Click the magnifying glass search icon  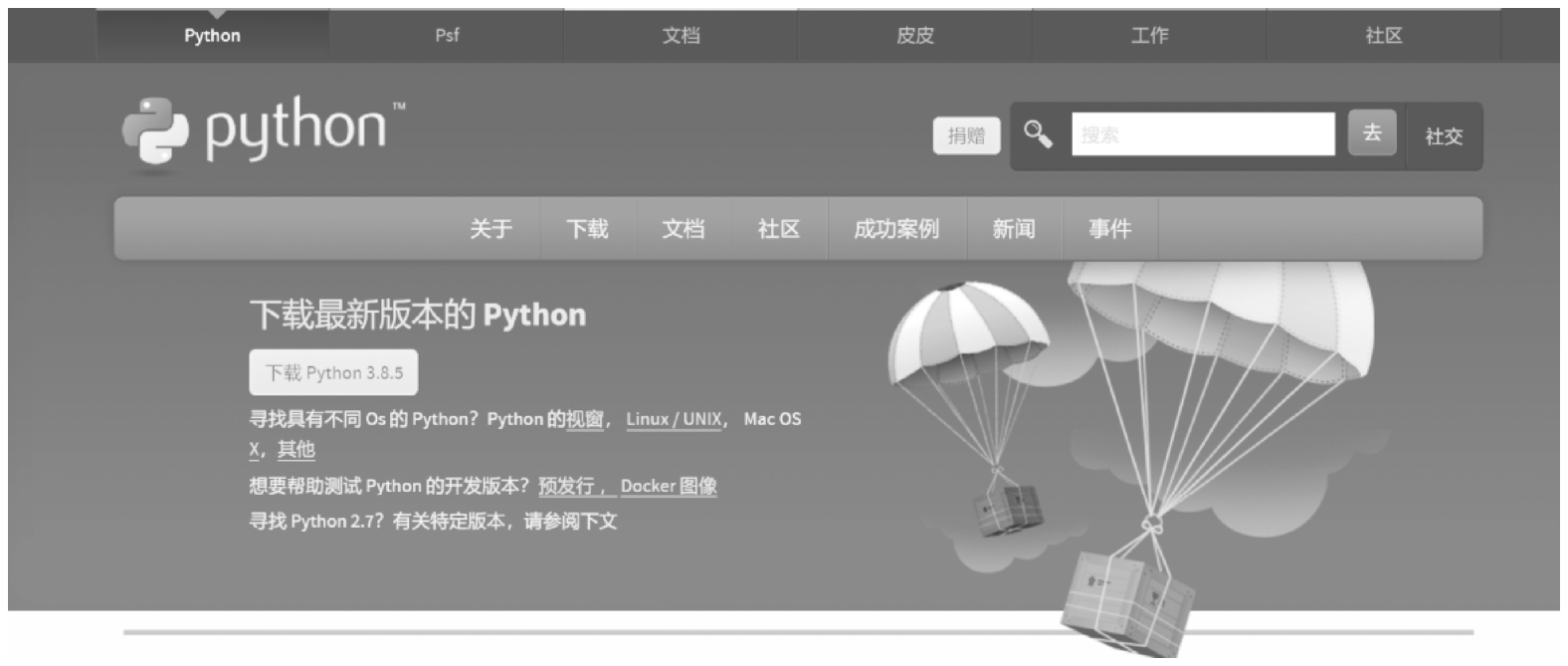1038,134
